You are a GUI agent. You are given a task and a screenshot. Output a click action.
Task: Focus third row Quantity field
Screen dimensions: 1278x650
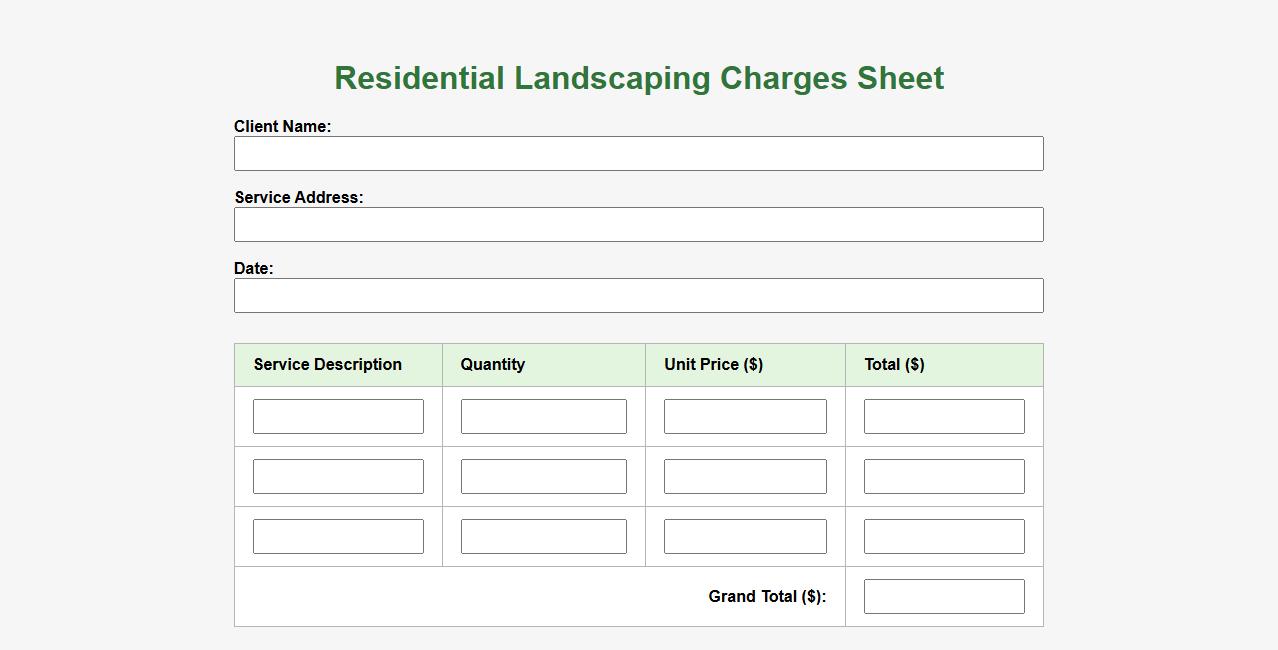point(543,537)
